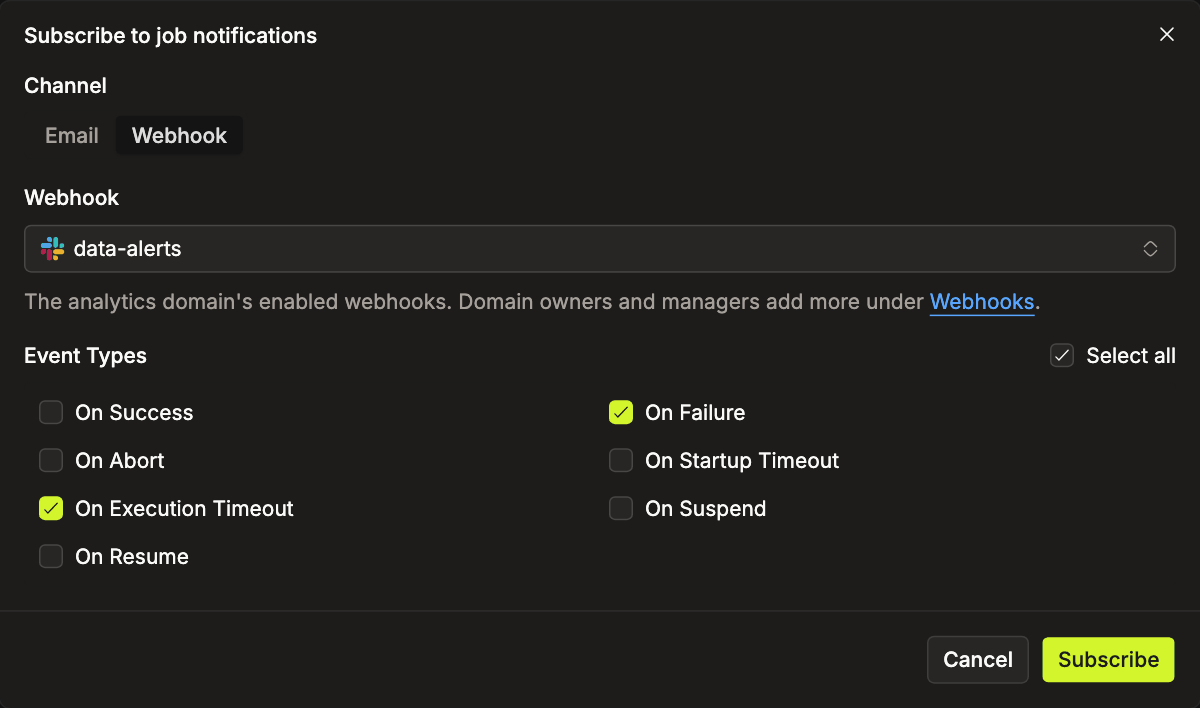Switch channel to Email tab
The image size is (1200, 708).
72,136
